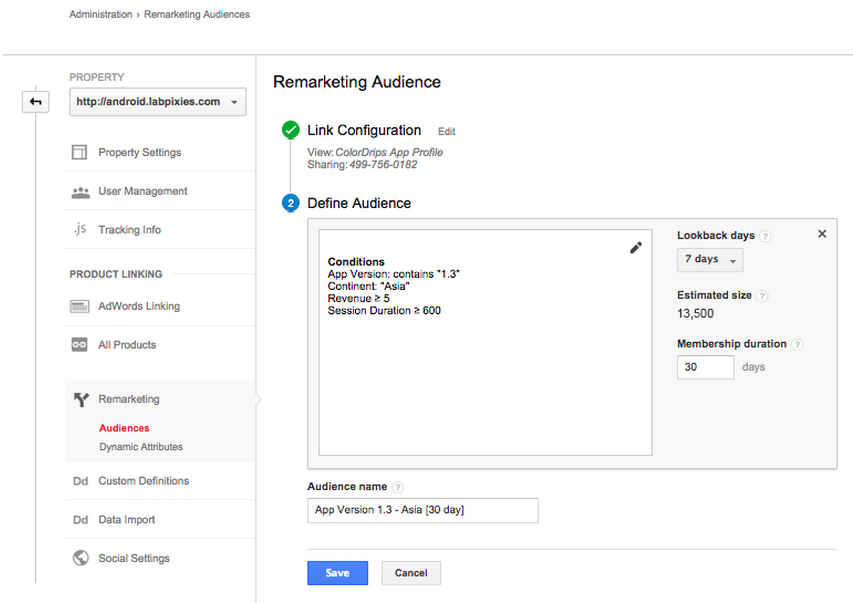
Task: Click the Cancel button
Action: point(411,573)
